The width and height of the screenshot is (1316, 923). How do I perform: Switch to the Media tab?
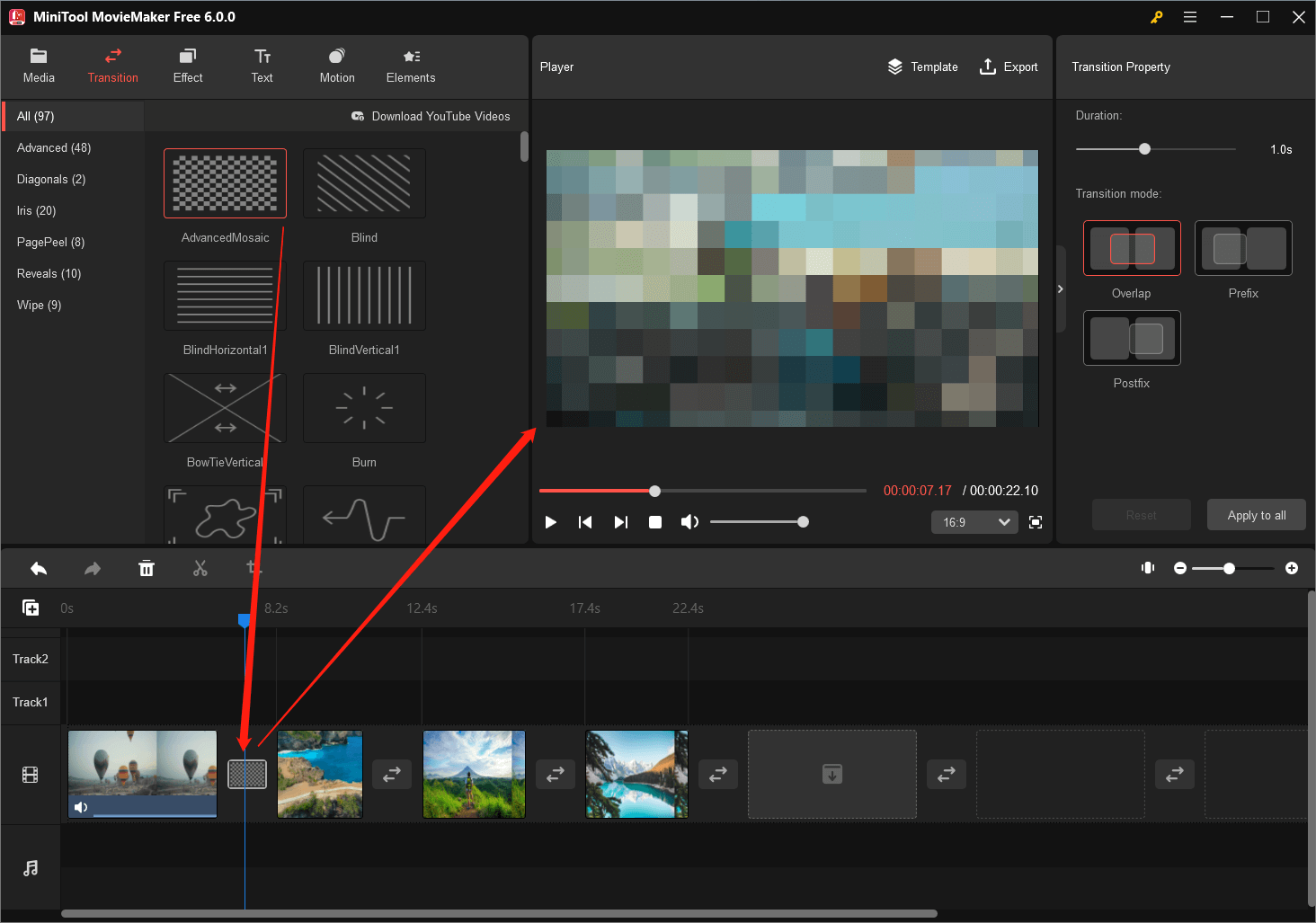pos(38,66)
